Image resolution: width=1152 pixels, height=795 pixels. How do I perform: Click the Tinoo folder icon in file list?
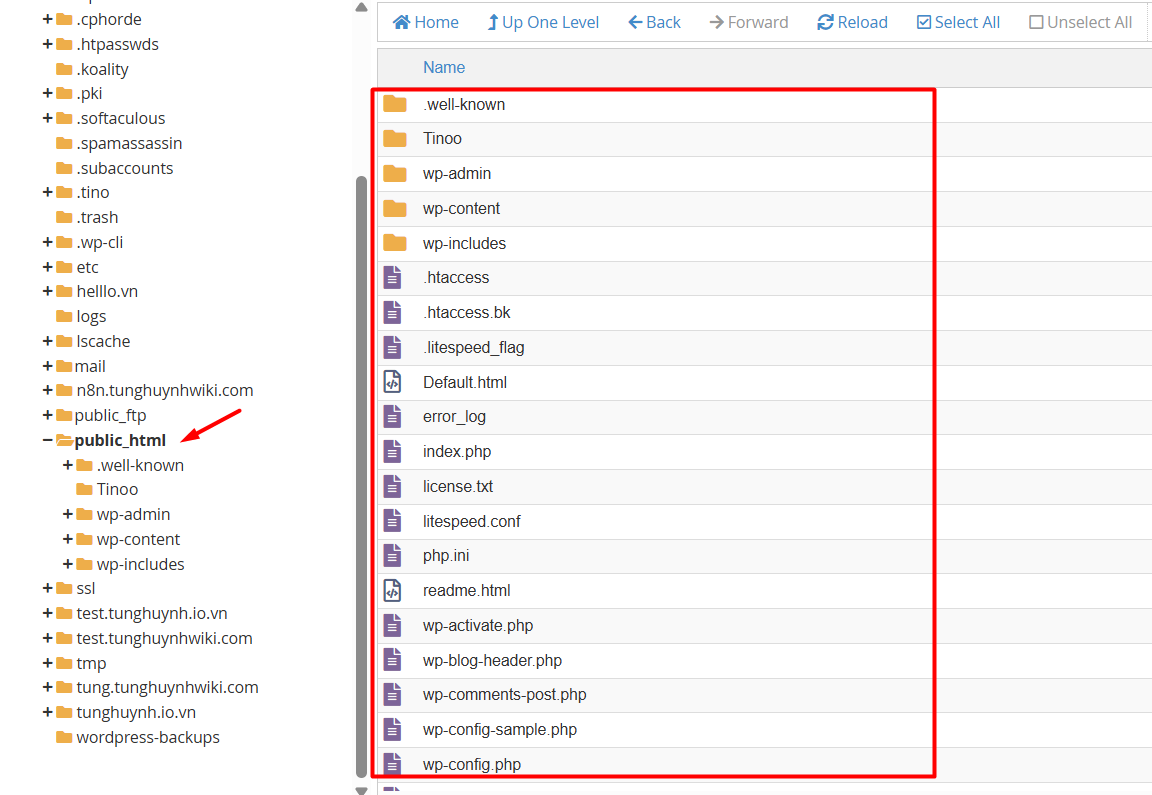pos(394,139)
